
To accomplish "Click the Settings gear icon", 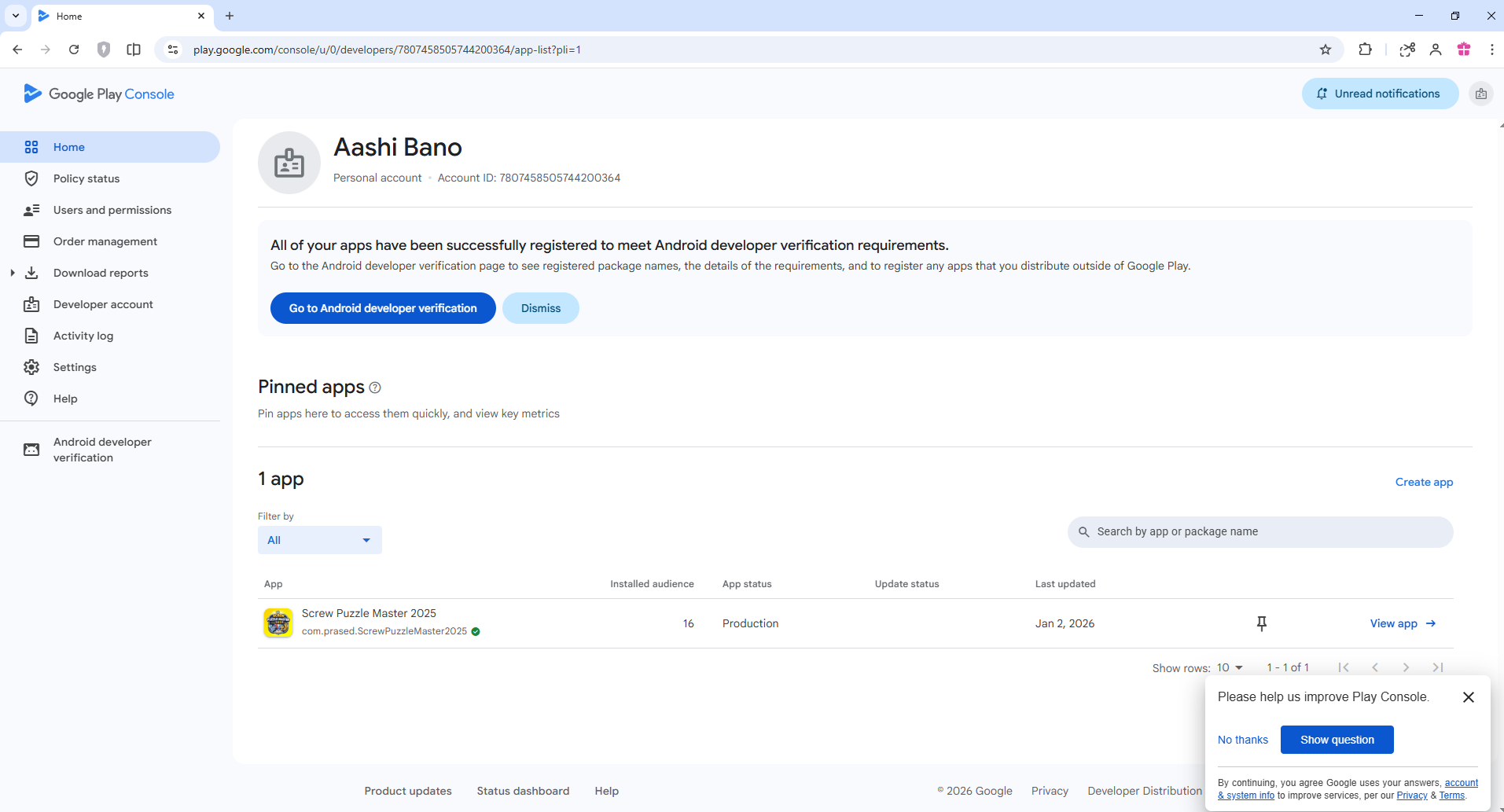I will coord(31,367).
